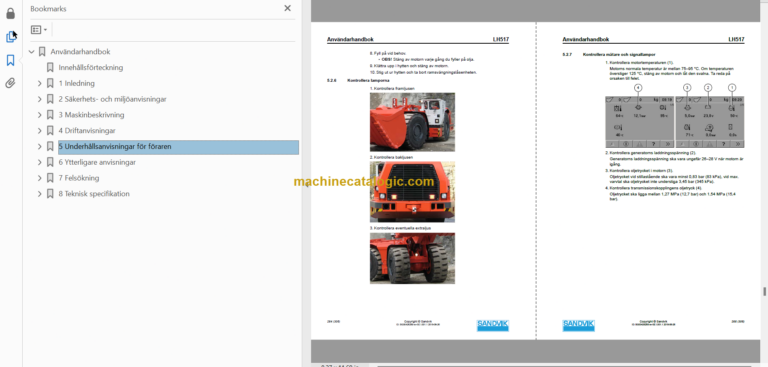
Task: Open the Innehållsförteckning bookmark
Action: point(91,68)
